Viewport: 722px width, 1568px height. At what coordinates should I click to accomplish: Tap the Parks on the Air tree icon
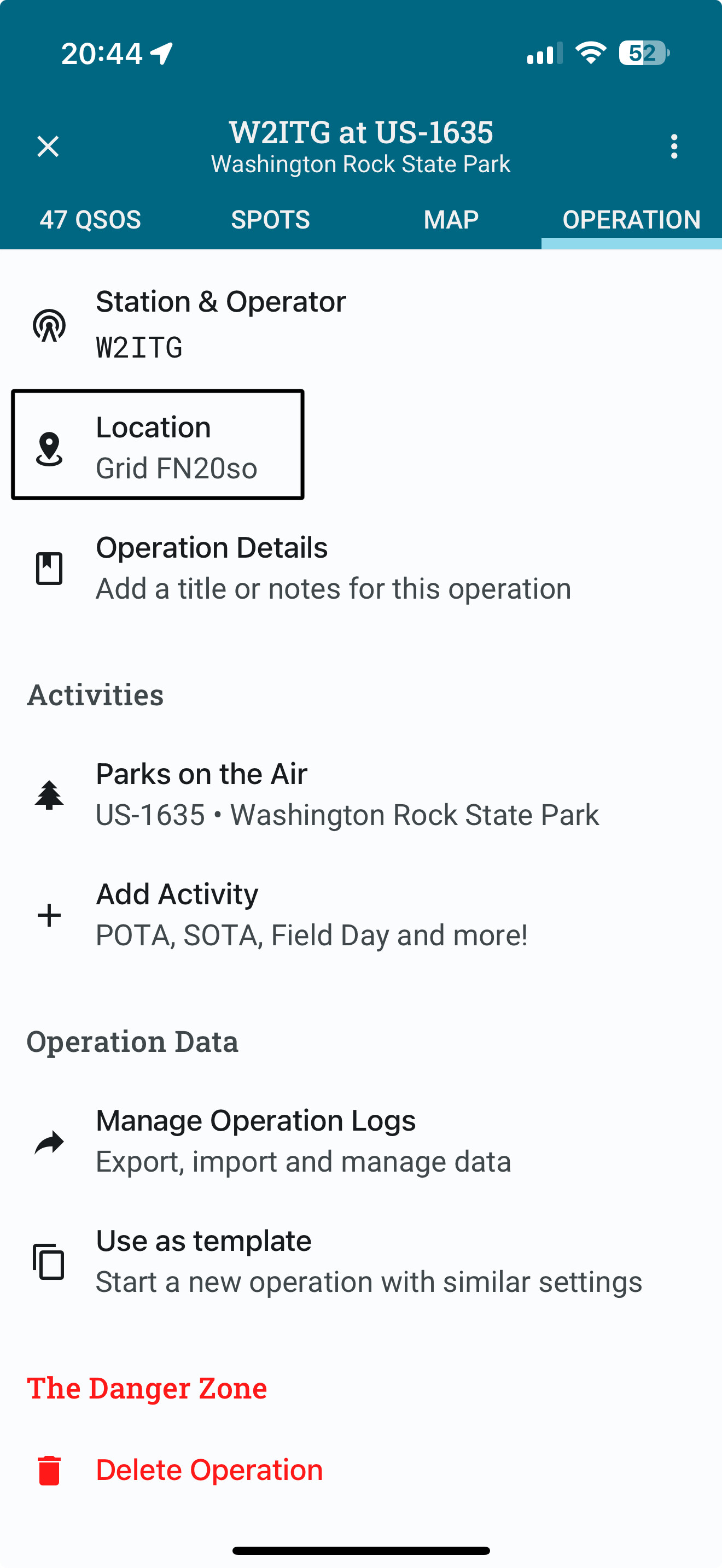(49, 795)
